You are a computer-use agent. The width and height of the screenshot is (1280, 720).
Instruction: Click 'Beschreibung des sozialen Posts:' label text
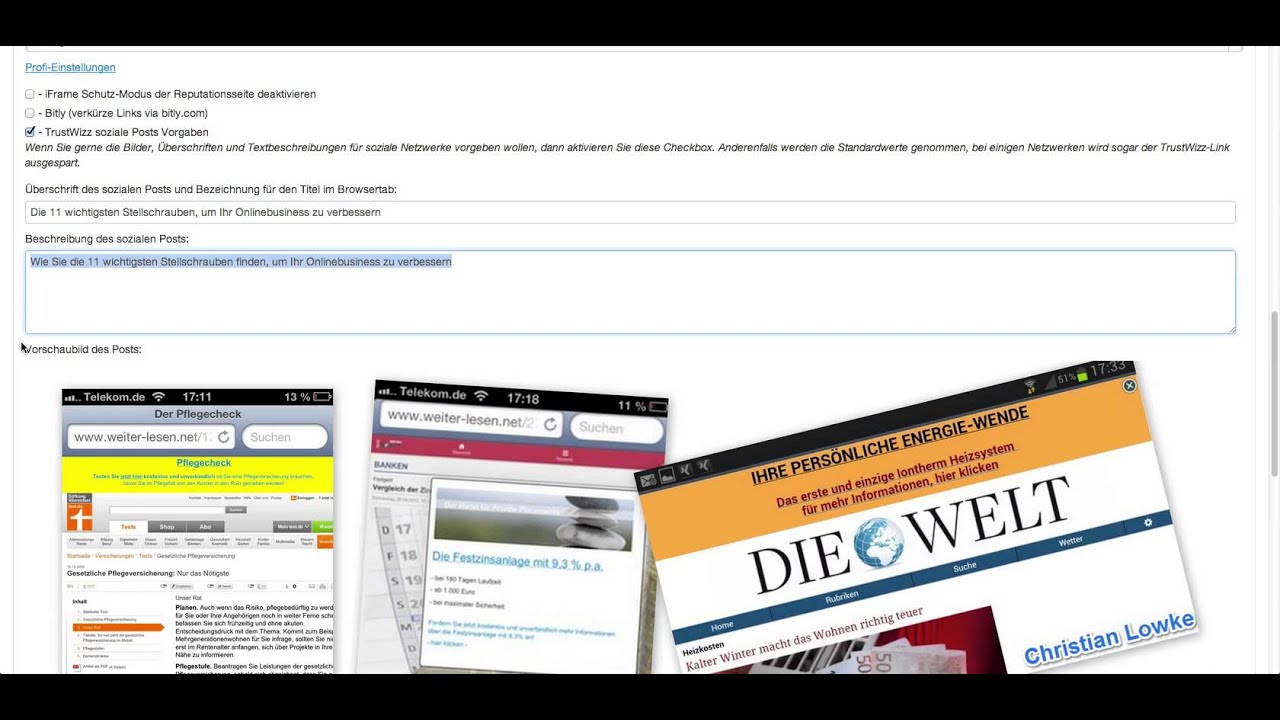pyautogui.click(x=107, y=239)
